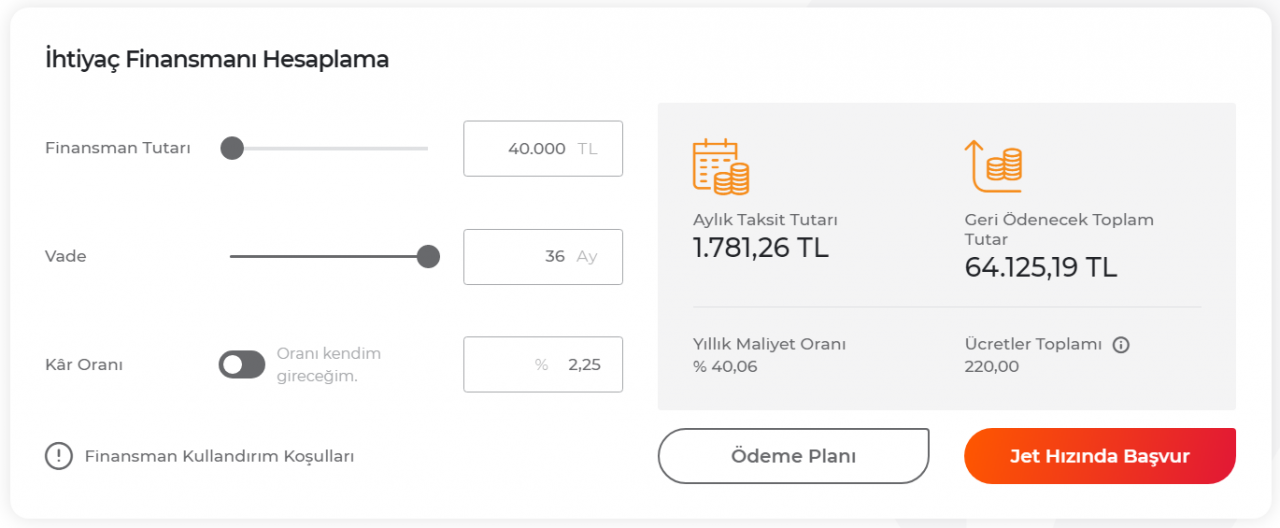Click the Finansman Tutarı slider handle

(x=232, y=148)
